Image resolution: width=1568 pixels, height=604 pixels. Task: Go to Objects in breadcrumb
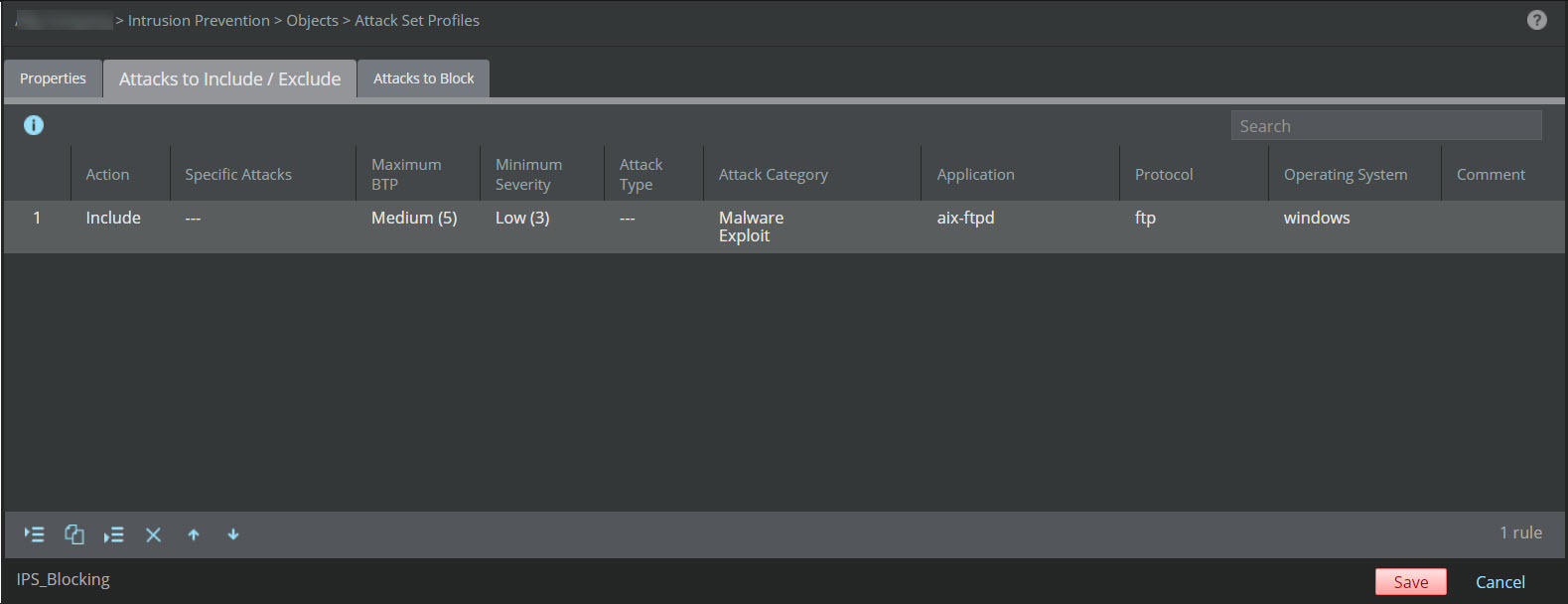click(312, 20)
